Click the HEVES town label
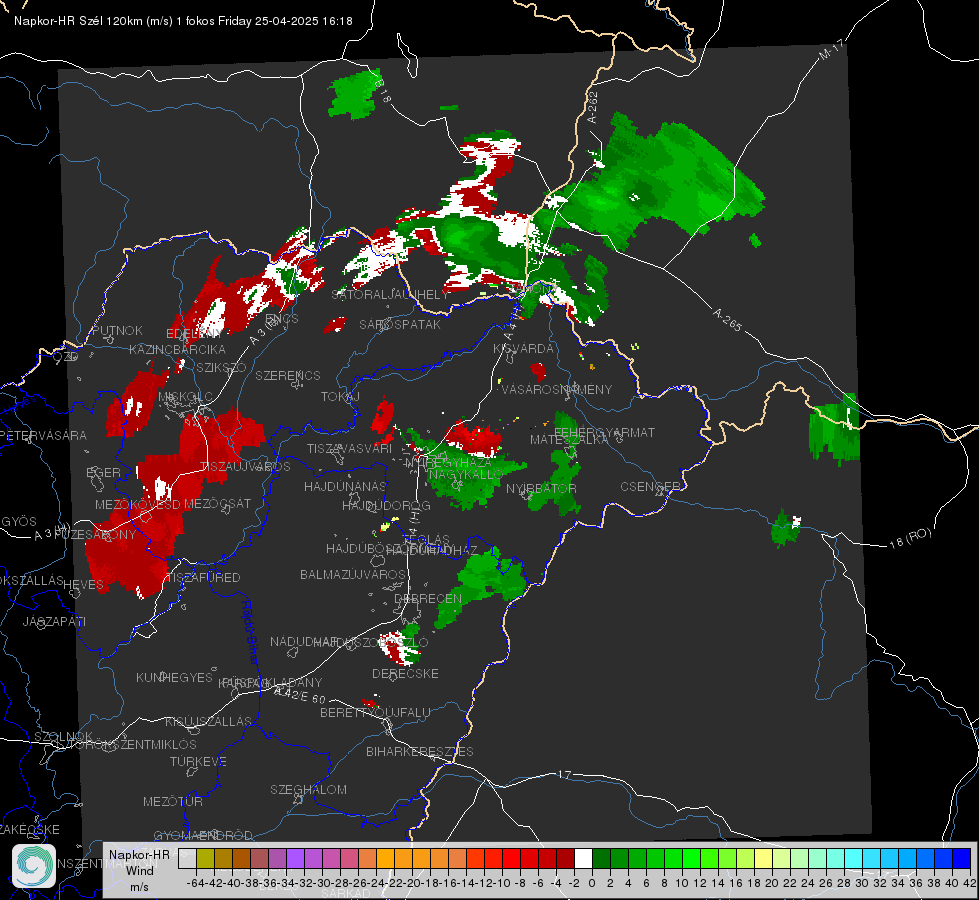 84,585
